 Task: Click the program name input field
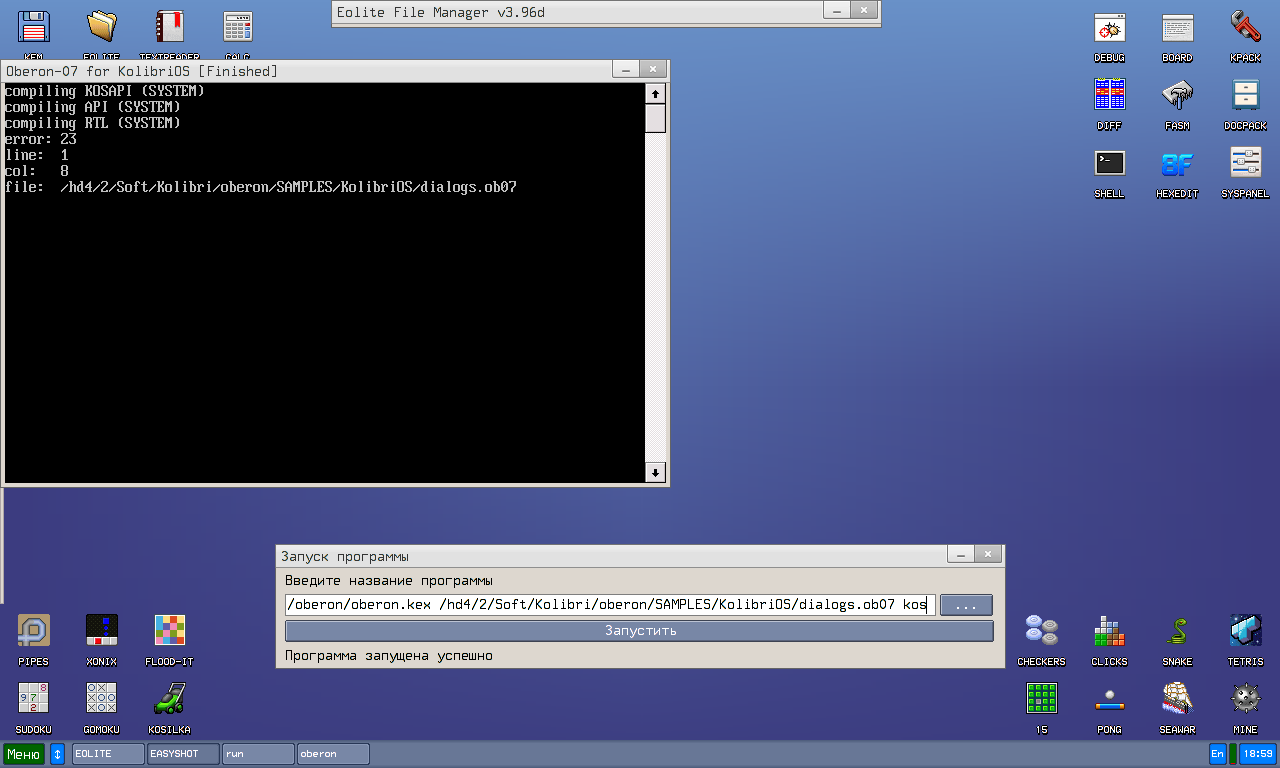pos(610,605)
